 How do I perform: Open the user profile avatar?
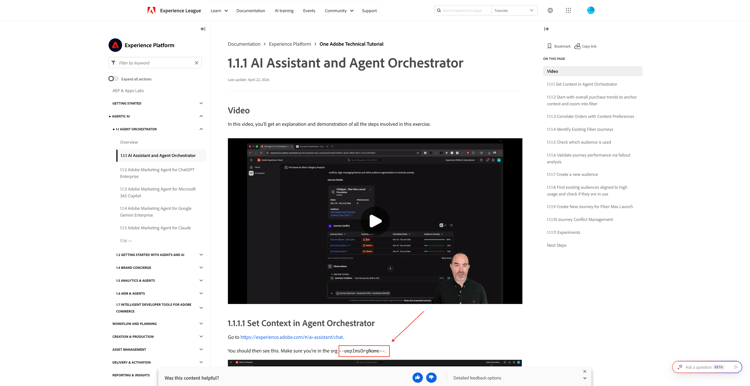point(591,10)
